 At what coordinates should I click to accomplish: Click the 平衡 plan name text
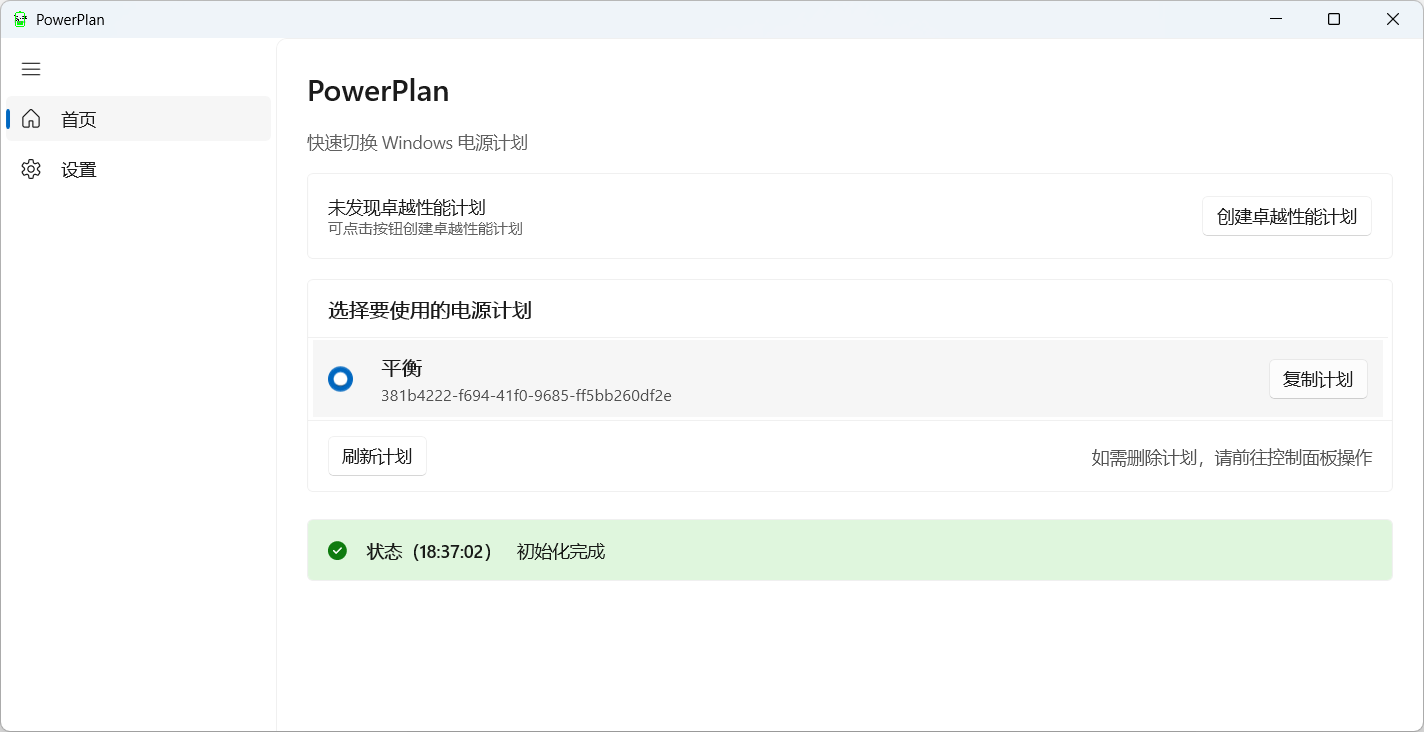402,368
